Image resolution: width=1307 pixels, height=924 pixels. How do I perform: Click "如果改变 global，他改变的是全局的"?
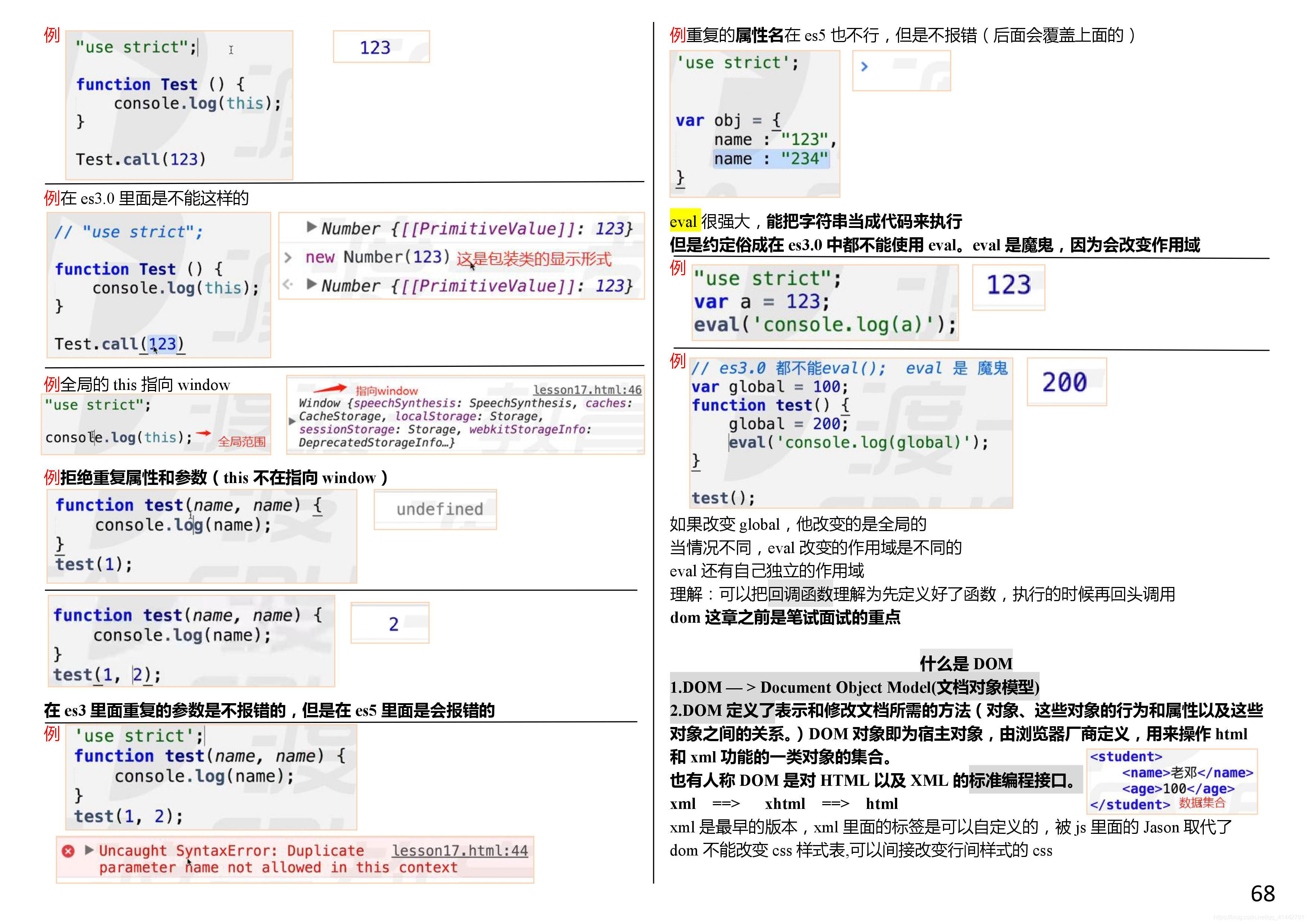coord(798,524)
